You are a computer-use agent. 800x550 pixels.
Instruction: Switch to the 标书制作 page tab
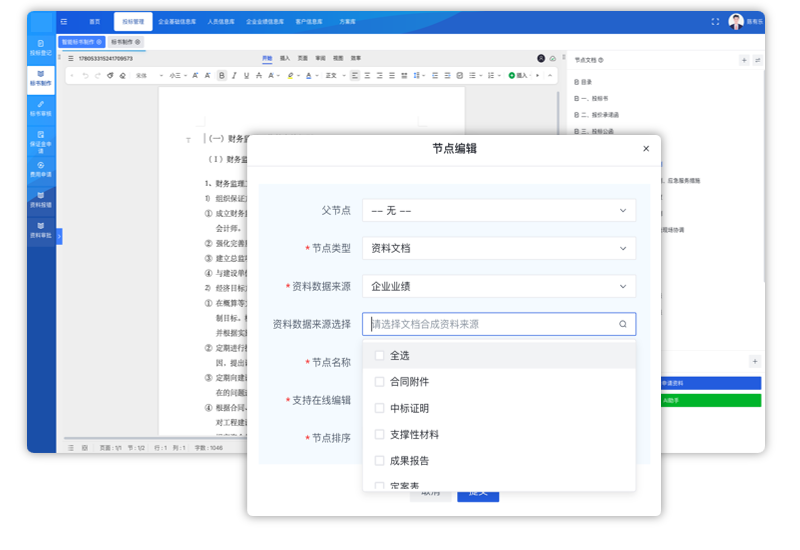point(126,42)
